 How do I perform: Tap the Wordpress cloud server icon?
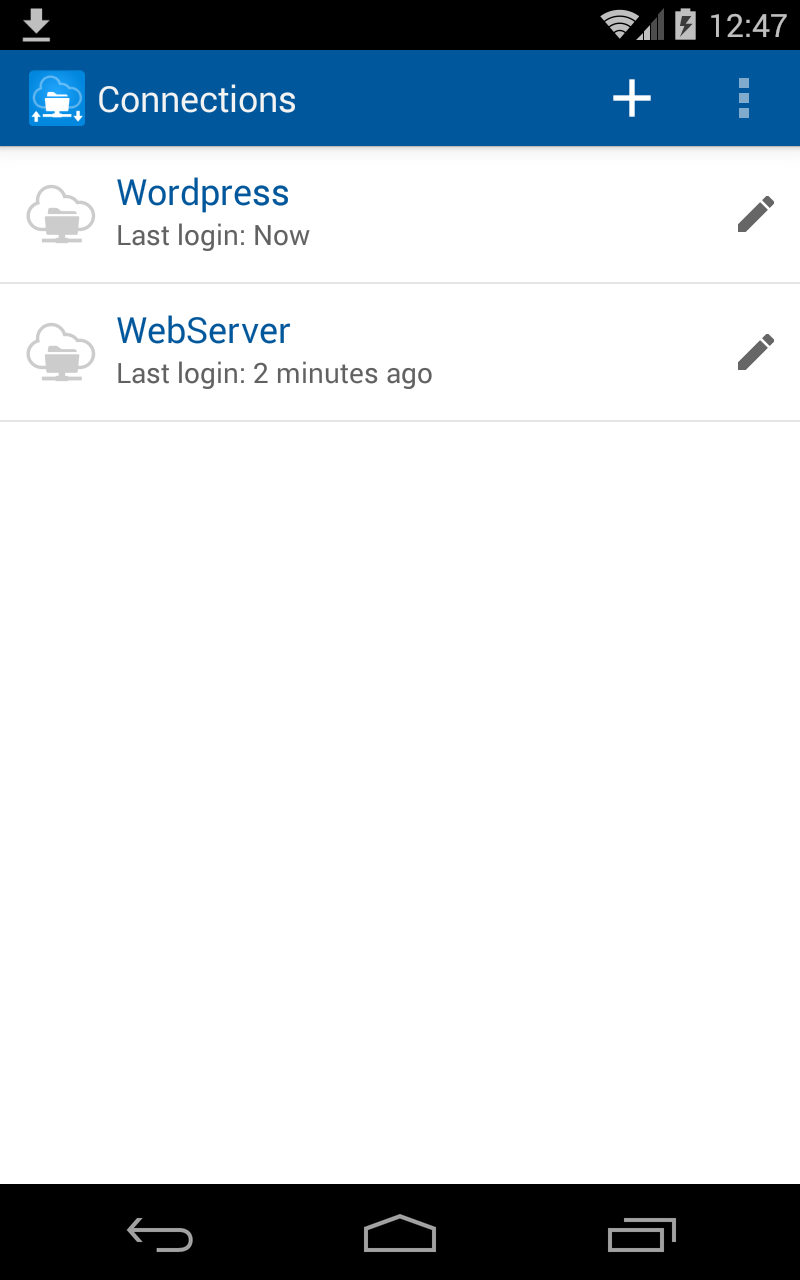(x=60, y=214)
